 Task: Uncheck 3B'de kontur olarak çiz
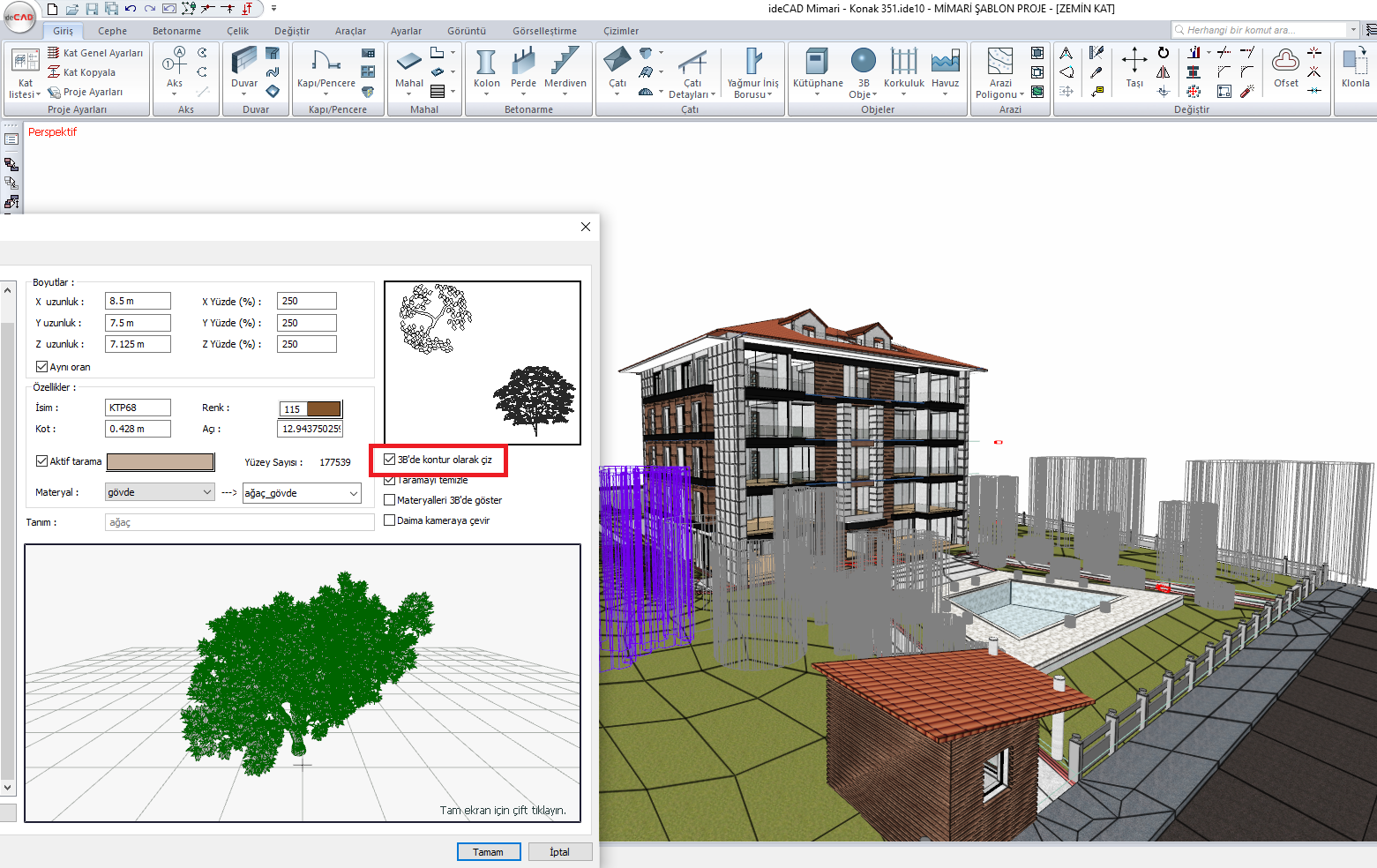point(390,460)
